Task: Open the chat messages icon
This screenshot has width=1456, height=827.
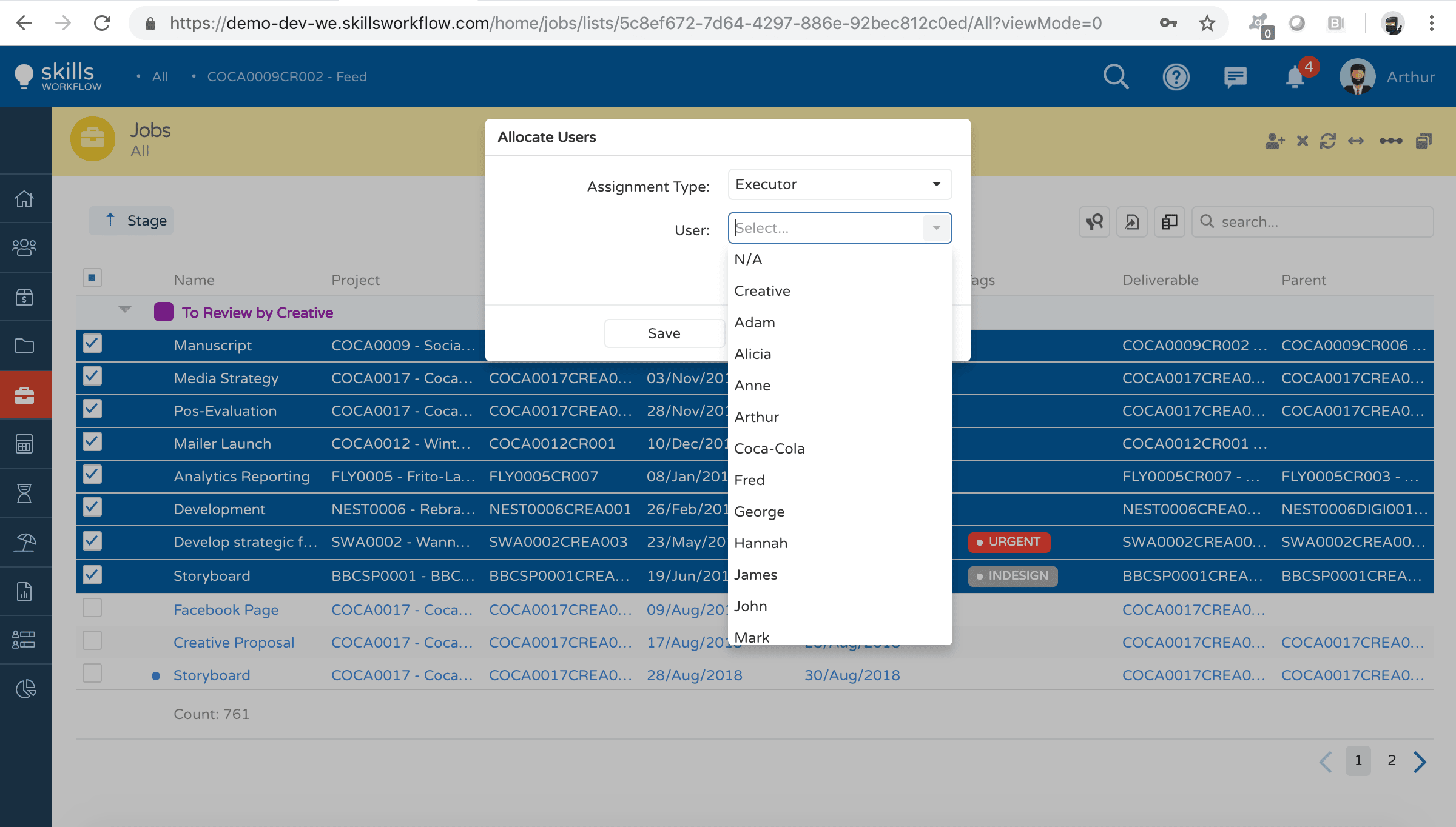Action: pyautogui.click(x=1235, y=77)
